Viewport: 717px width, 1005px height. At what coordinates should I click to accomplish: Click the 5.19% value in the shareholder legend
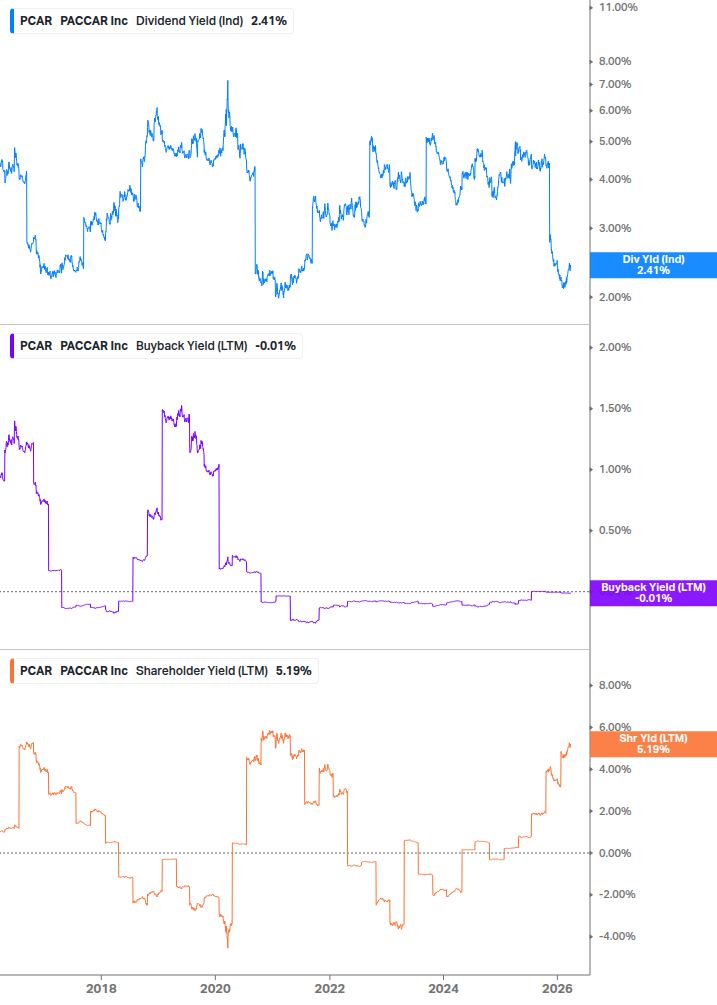point(293,671)
